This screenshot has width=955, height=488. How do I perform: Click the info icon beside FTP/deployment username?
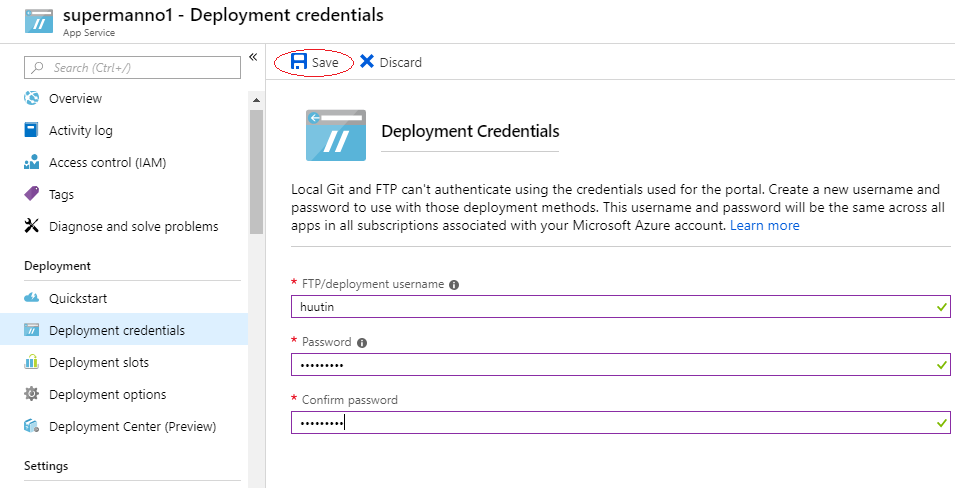pyautogui.click(x=454, y=285)
